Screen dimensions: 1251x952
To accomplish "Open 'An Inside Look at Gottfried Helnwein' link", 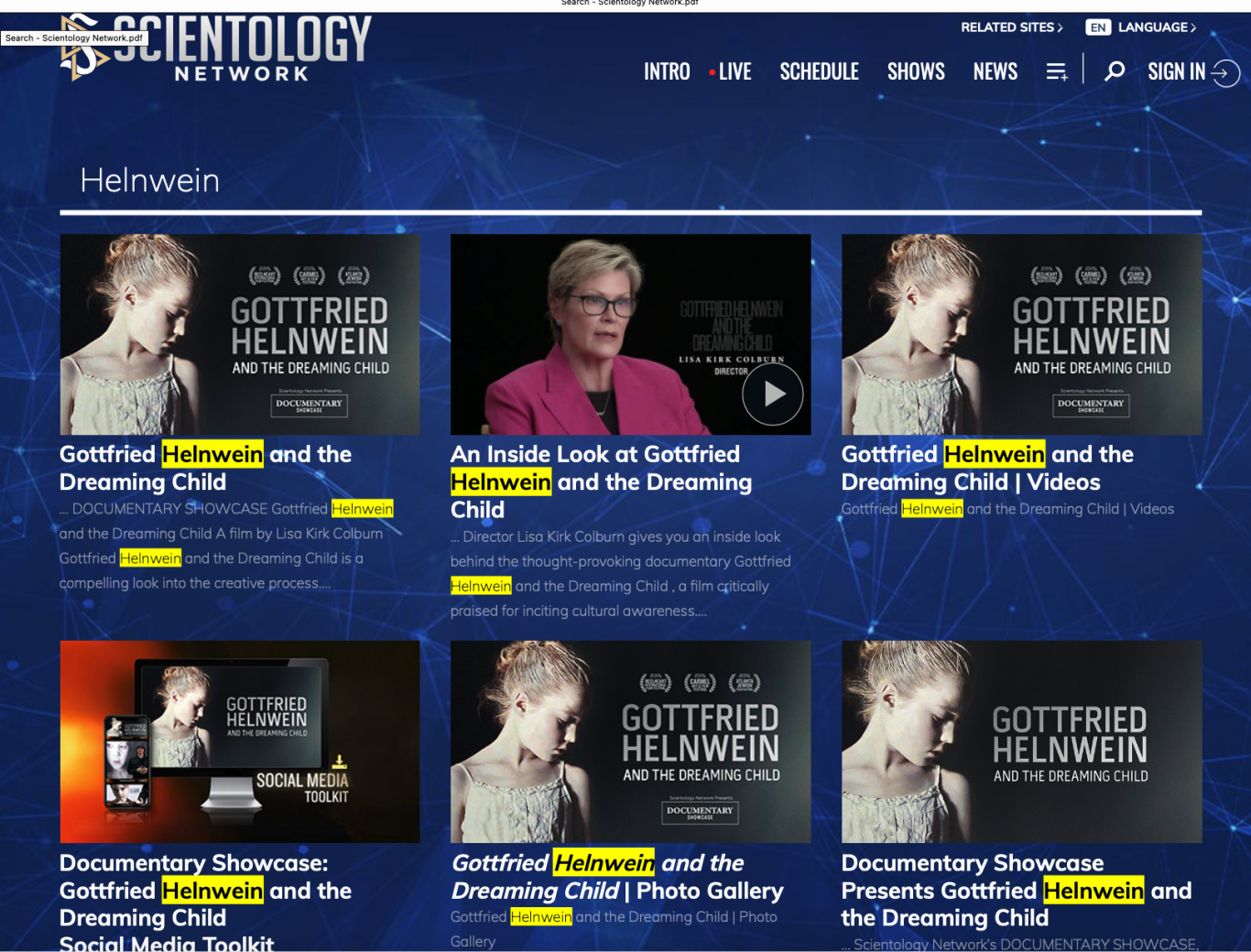I will 601,481.
